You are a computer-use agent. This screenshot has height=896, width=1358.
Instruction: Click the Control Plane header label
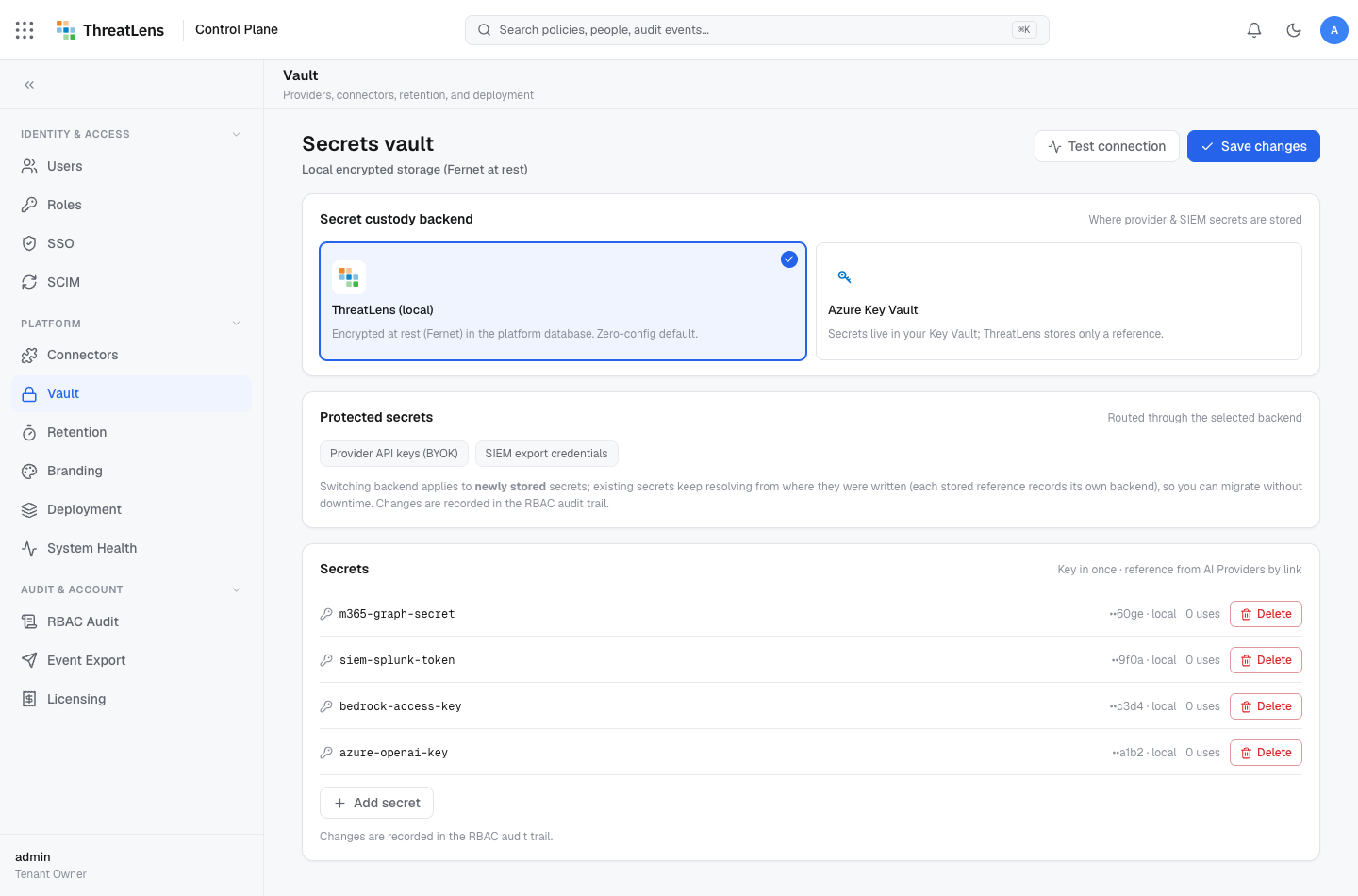(x=237, y=29)
